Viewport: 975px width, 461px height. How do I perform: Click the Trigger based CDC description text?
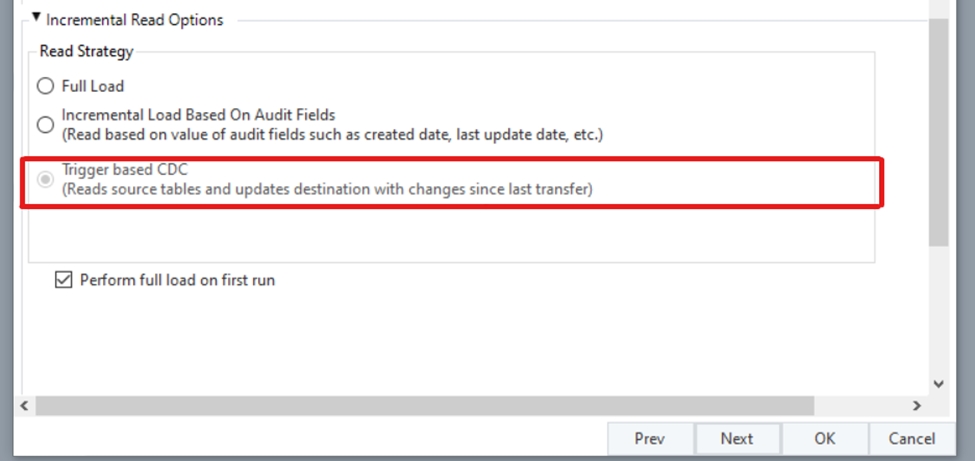(327, 189)
